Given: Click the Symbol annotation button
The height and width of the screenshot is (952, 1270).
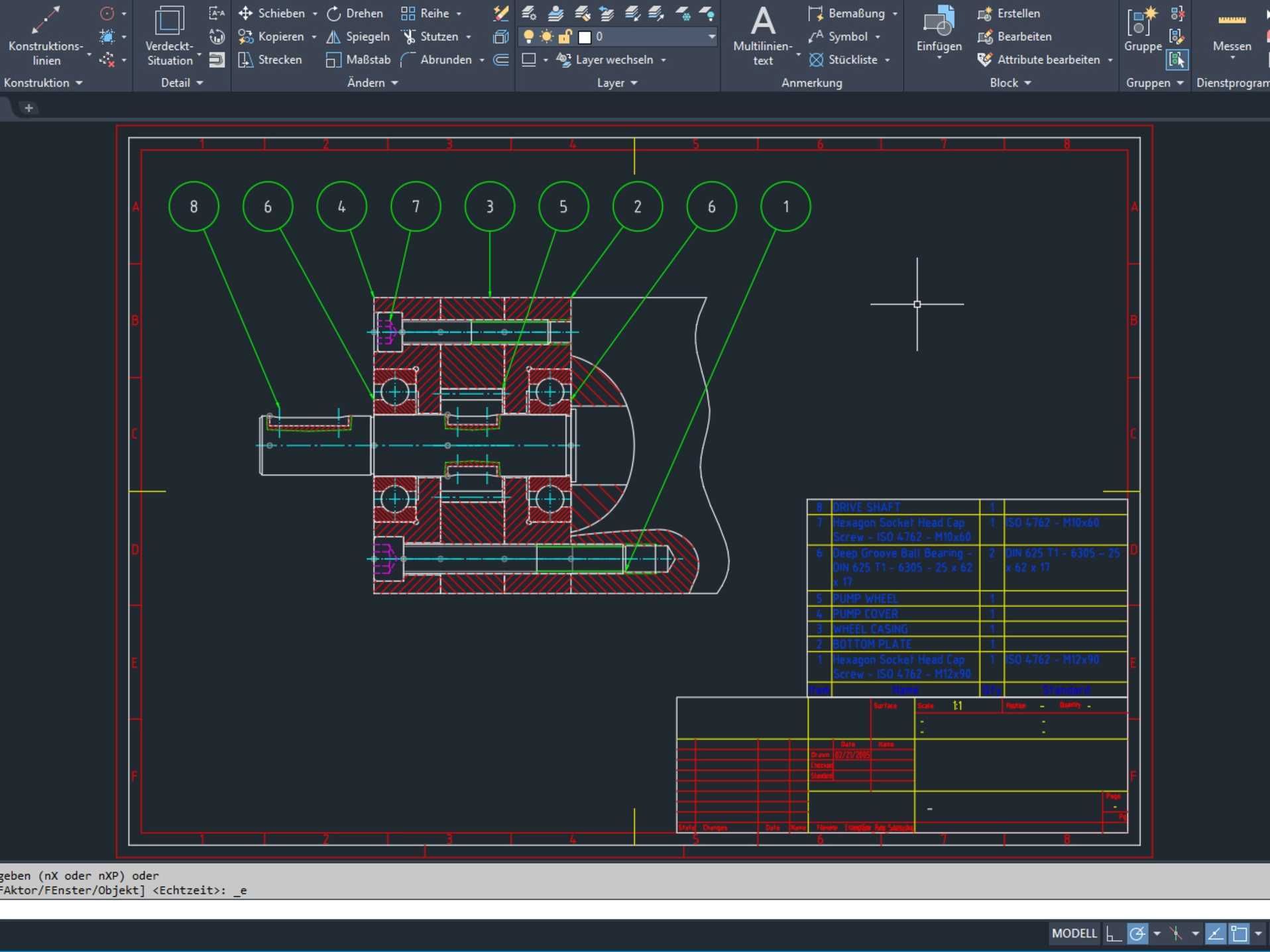Looking at the screenshot, I should coord(838,36).
